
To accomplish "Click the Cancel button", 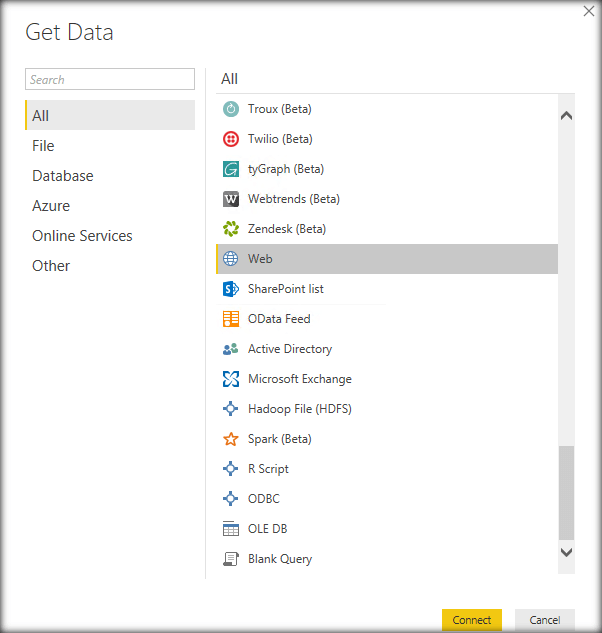I will (545, 620).
